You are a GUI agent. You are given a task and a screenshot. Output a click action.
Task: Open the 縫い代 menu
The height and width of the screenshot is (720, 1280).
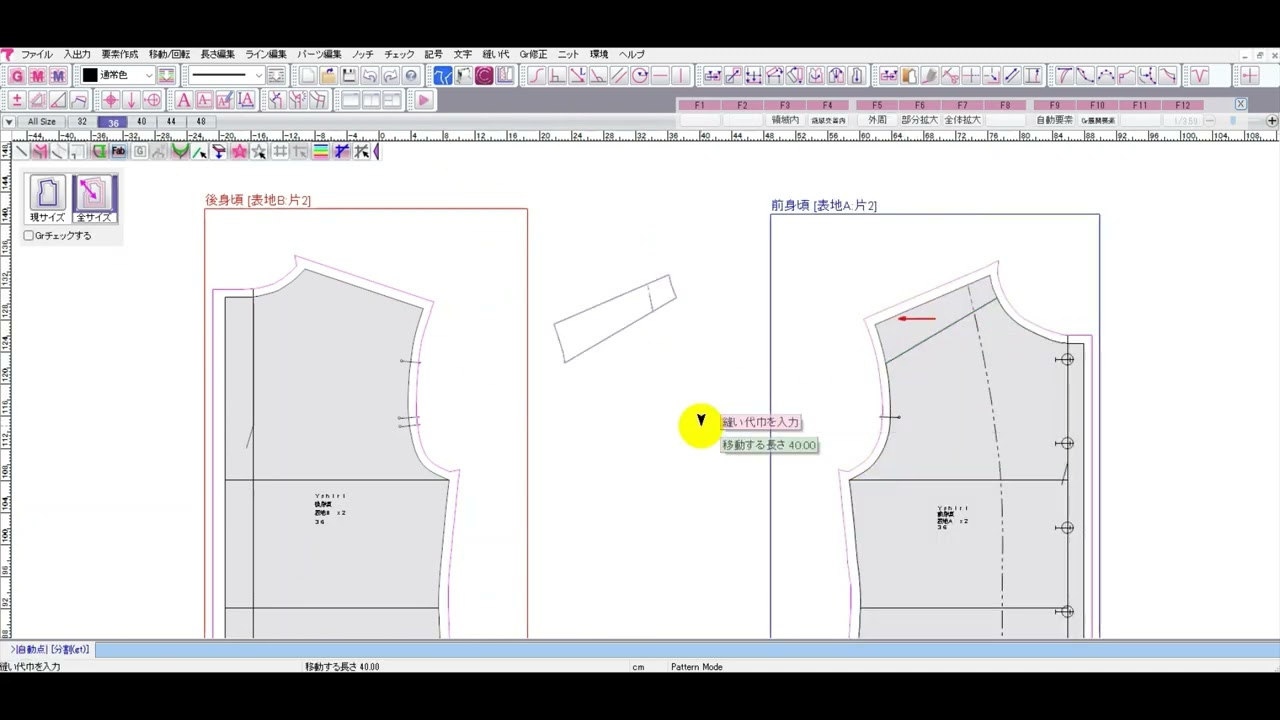click(495, 54)
